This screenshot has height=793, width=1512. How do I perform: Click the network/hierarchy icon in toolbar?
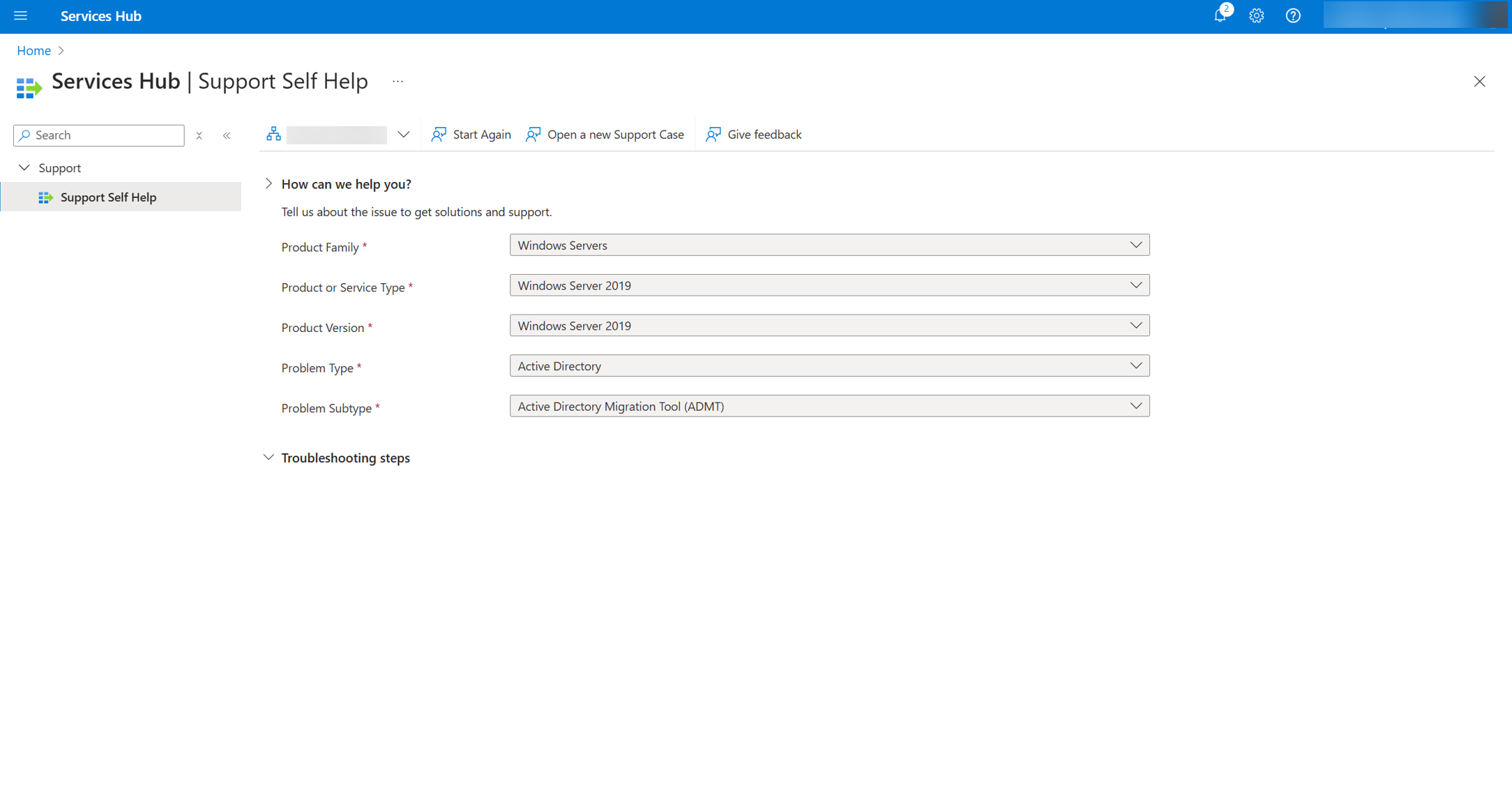click(275, 134)
